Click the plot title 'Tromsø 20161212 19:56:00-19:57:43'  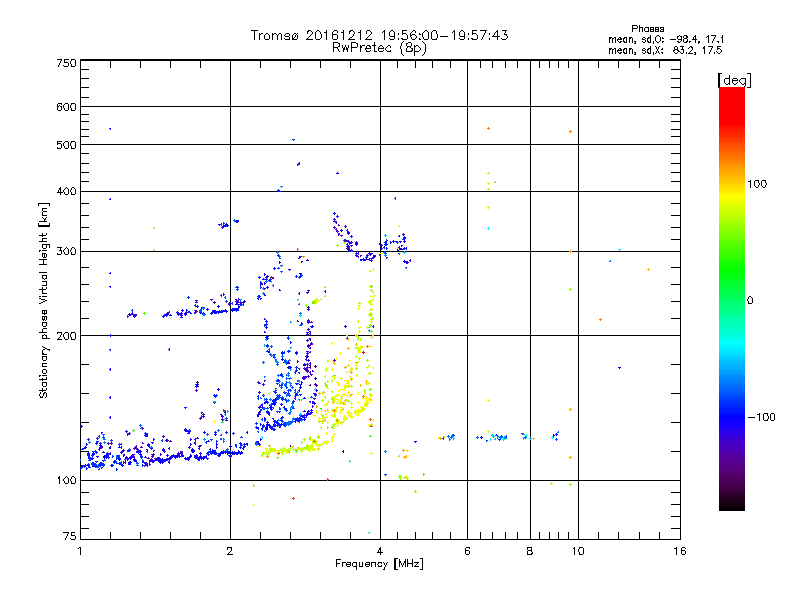379,35
